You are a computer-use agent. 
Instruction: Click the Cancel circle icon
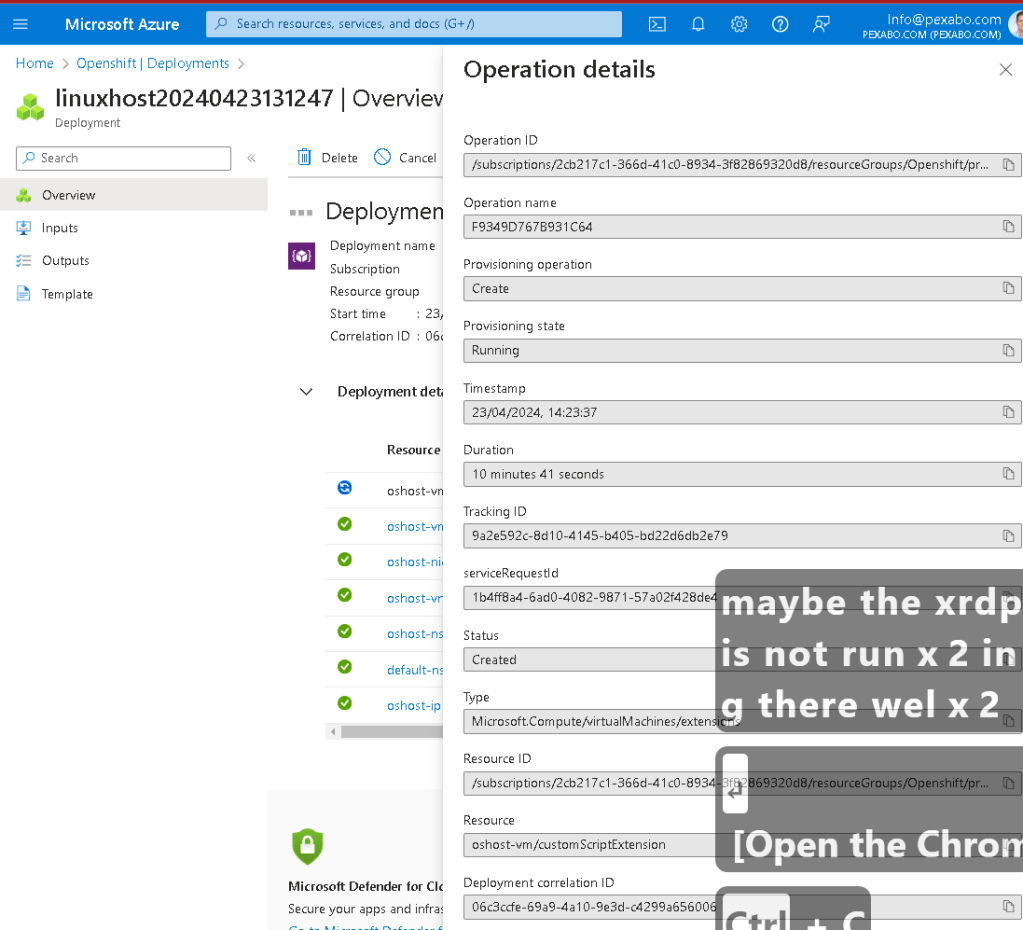coord(382,157)
